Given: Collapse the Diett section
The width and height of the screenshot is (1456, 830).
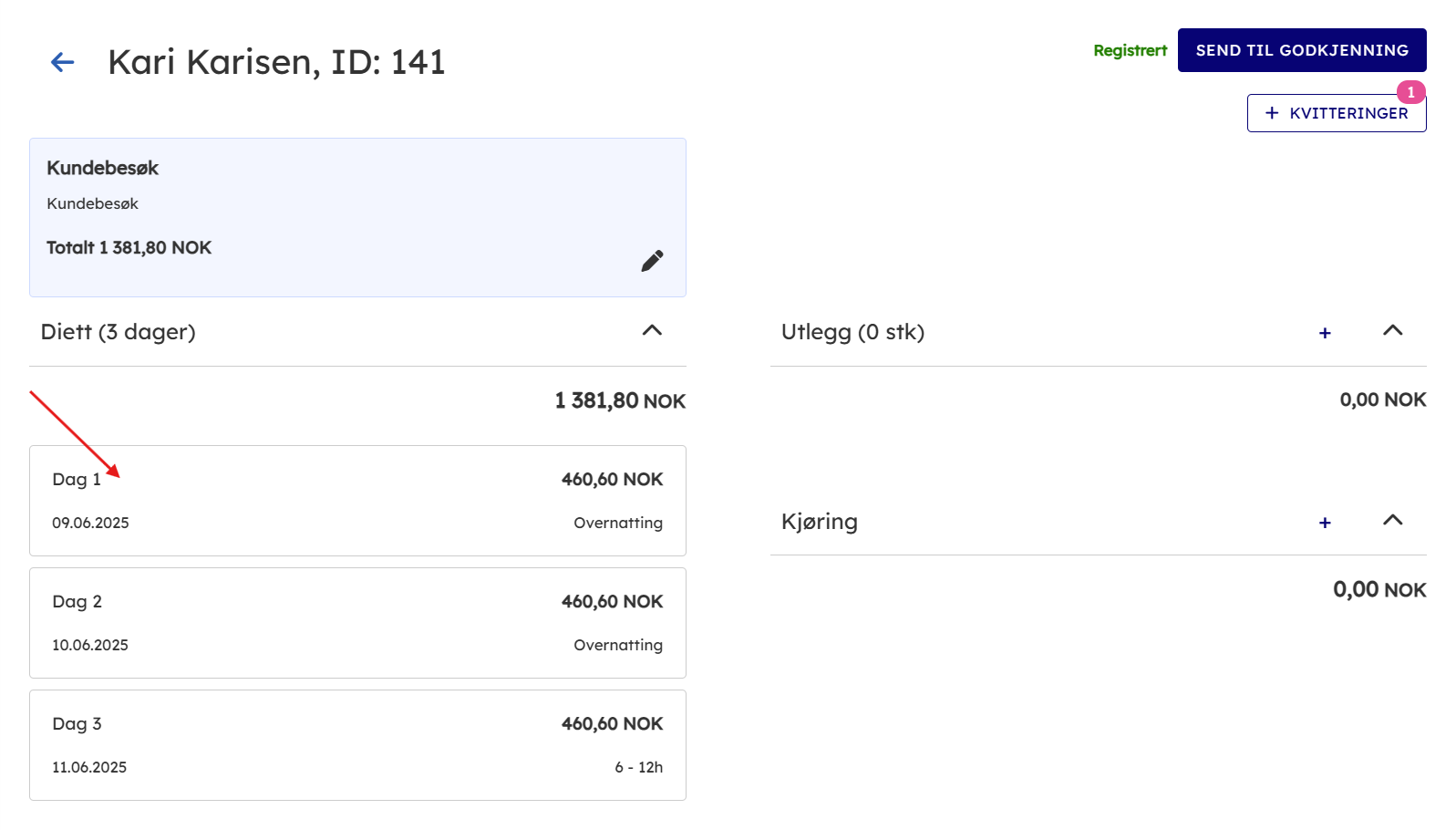Looking at the screenshot, I should click(652, 331).
